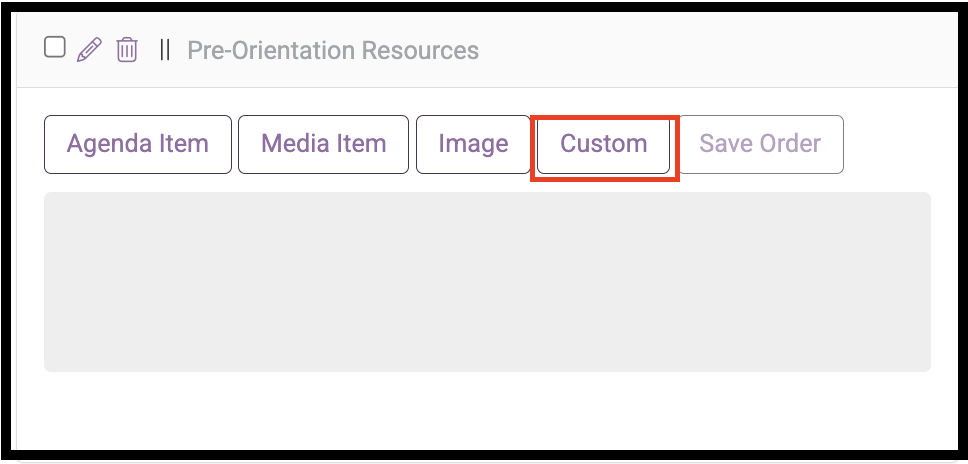This screenshot has width=968, height=464.
Task: Save the current item ordering
Action: point(760,144)
